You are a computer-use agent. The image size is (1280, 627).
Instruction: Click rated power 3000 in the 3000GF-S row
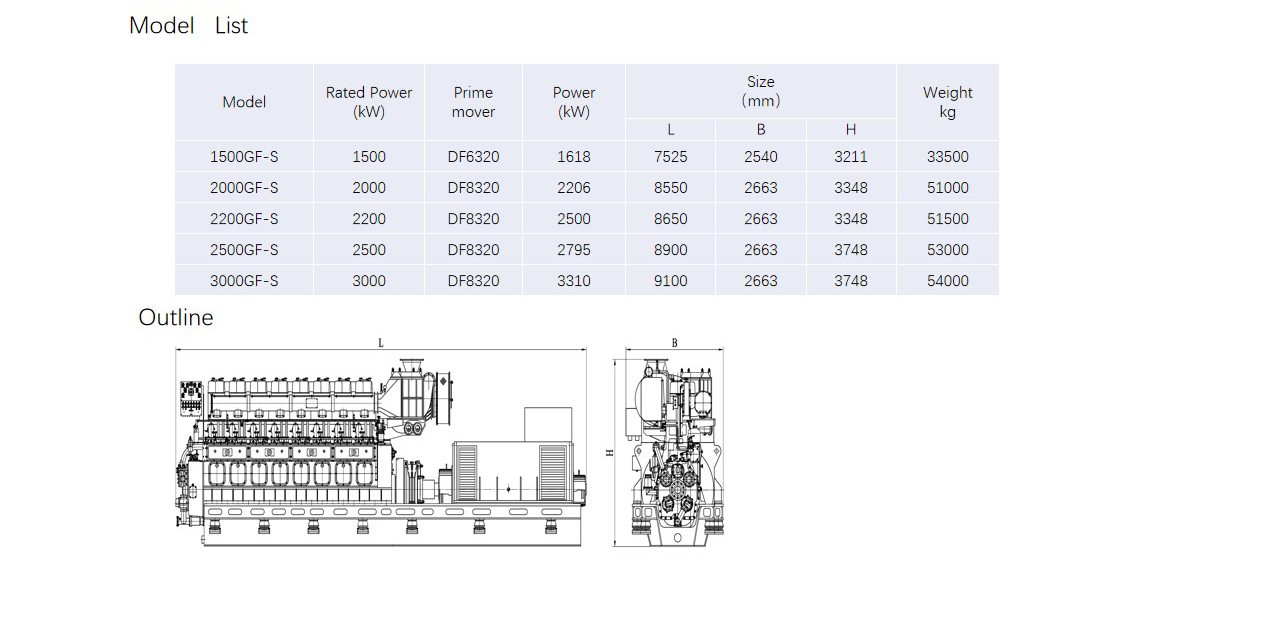coord(369,280)
